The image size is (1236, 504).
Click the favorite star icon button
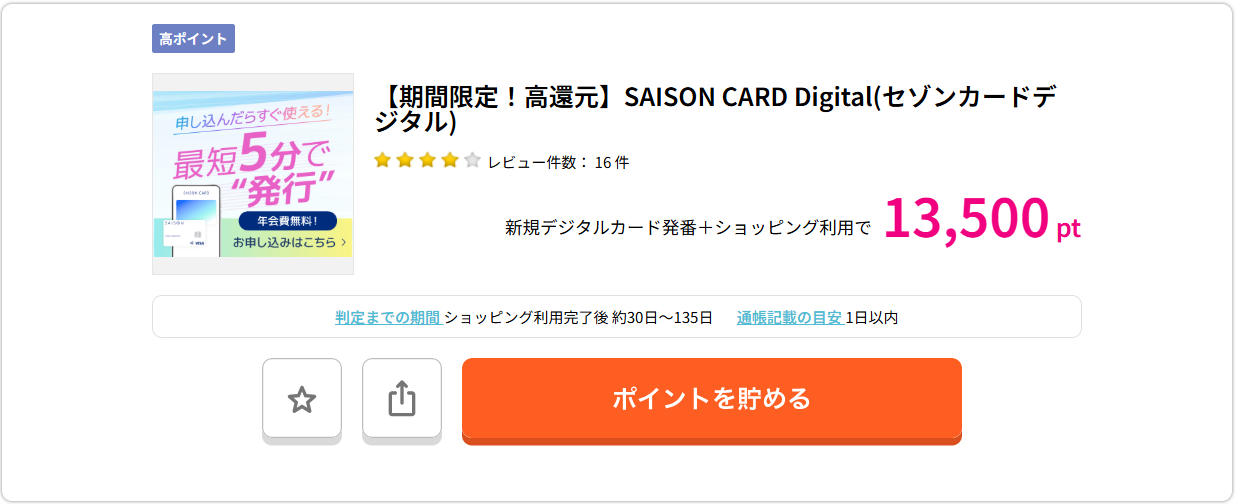click(x=302, y=399)
